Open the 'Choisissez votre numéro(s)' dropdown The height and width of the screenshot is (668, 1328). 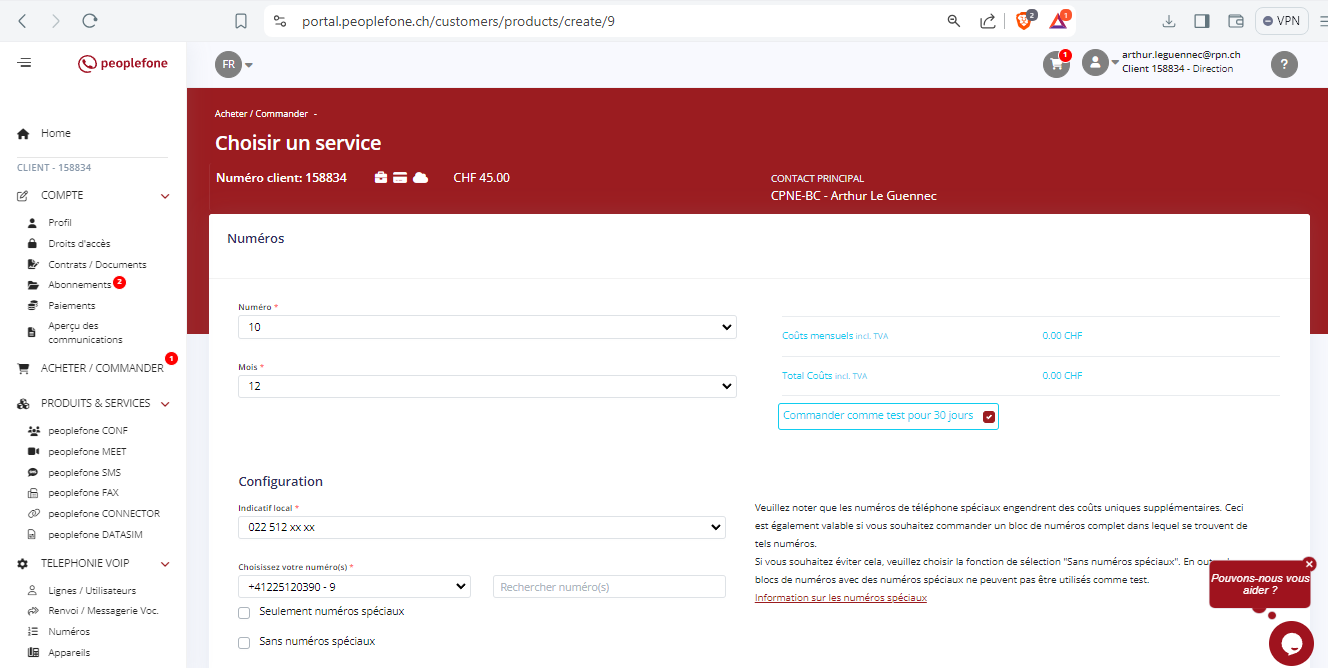(354, 587)
